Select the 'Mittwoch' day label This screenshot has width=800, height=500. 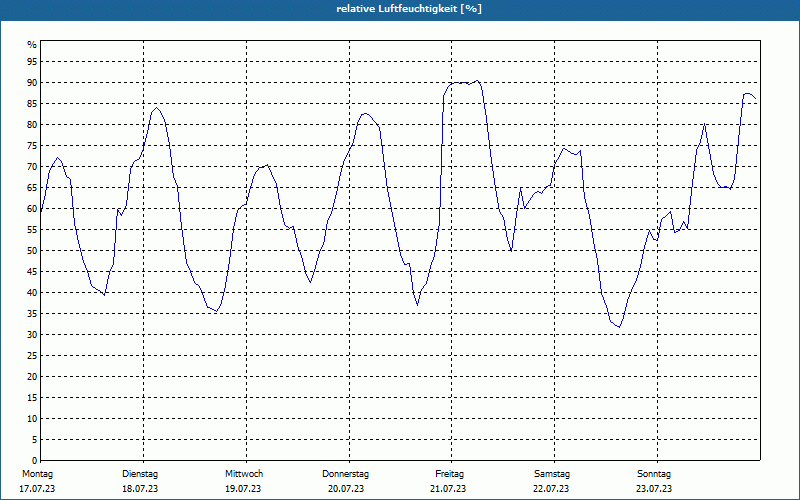[x=244, y=474]
